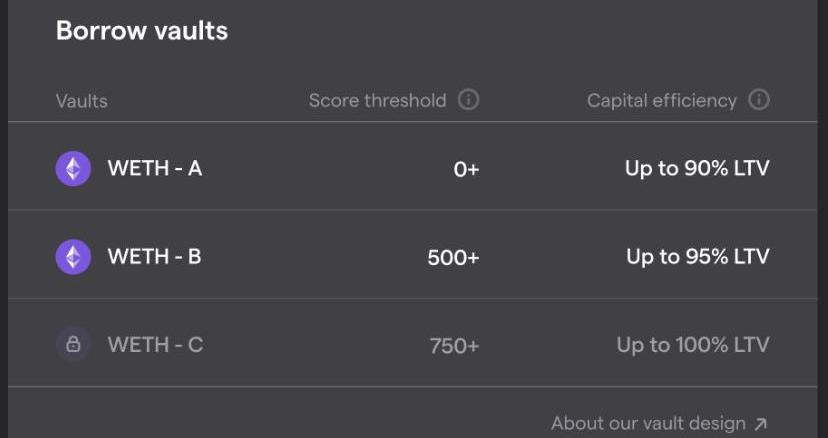Select the WETH - A vault name
Image resolution: width=828 pixels, height=438 pixels.
pos(155,168)
